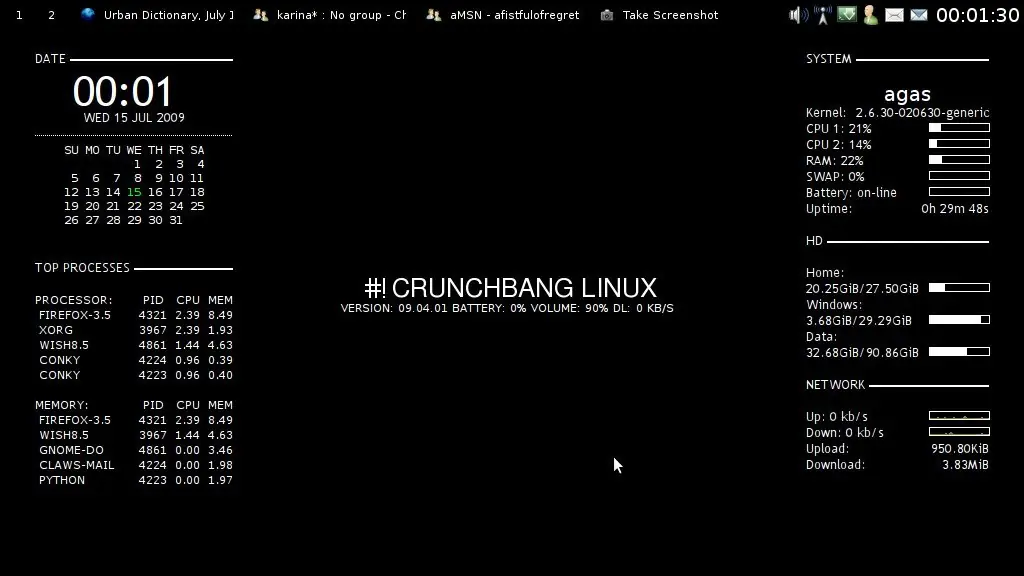Click the PROCESSOR: column header label
The height and width of the screenshot is (576, 1024).
[x=74, y=300]
